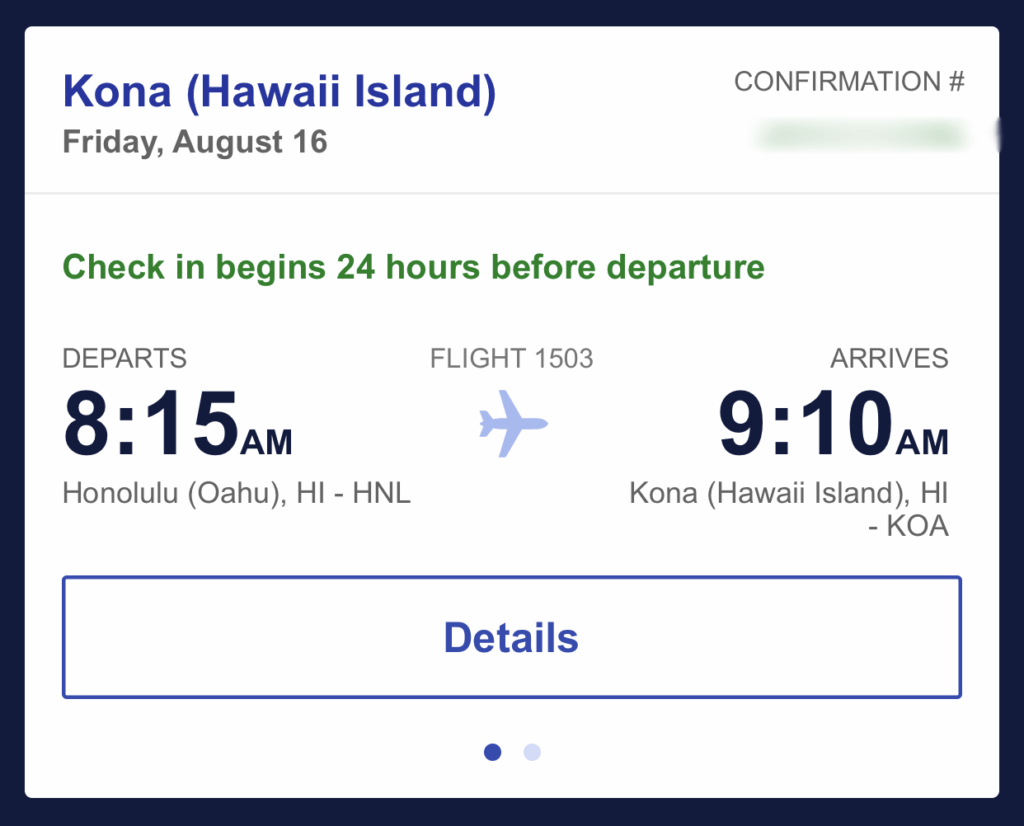Click the 9:10 AM arrival time

click(833, 423)
